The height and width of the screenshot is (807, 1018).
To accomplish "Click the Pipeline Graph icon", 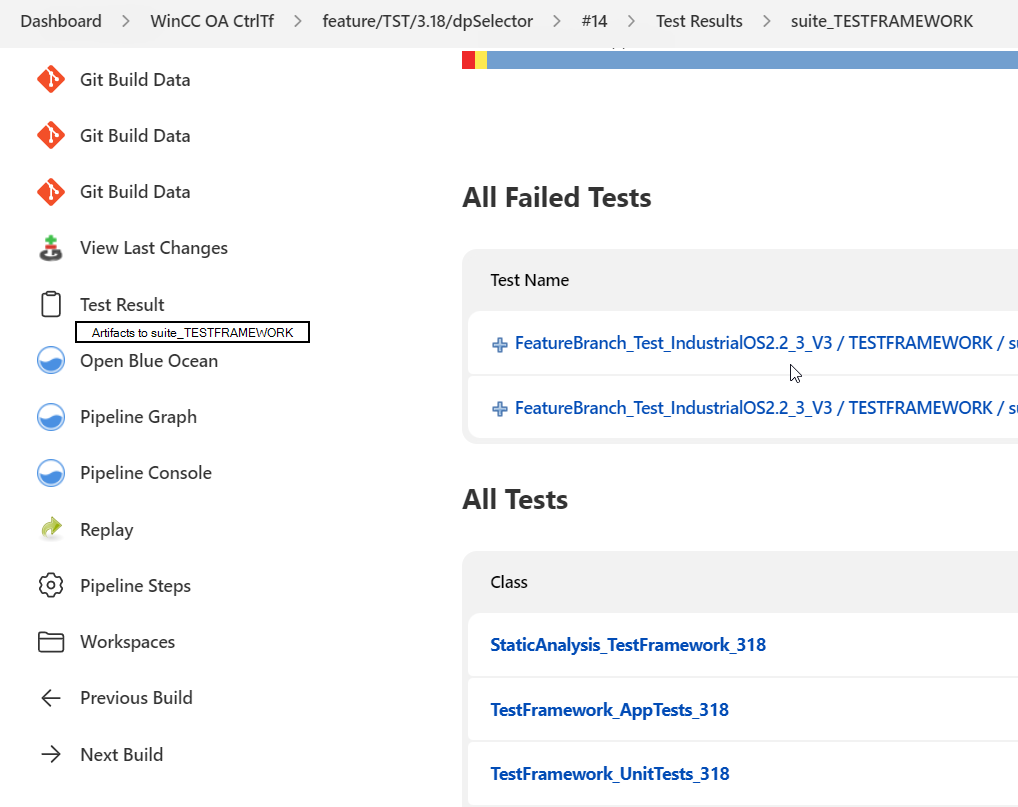I will pyautogui.click(x=51, y=417).
